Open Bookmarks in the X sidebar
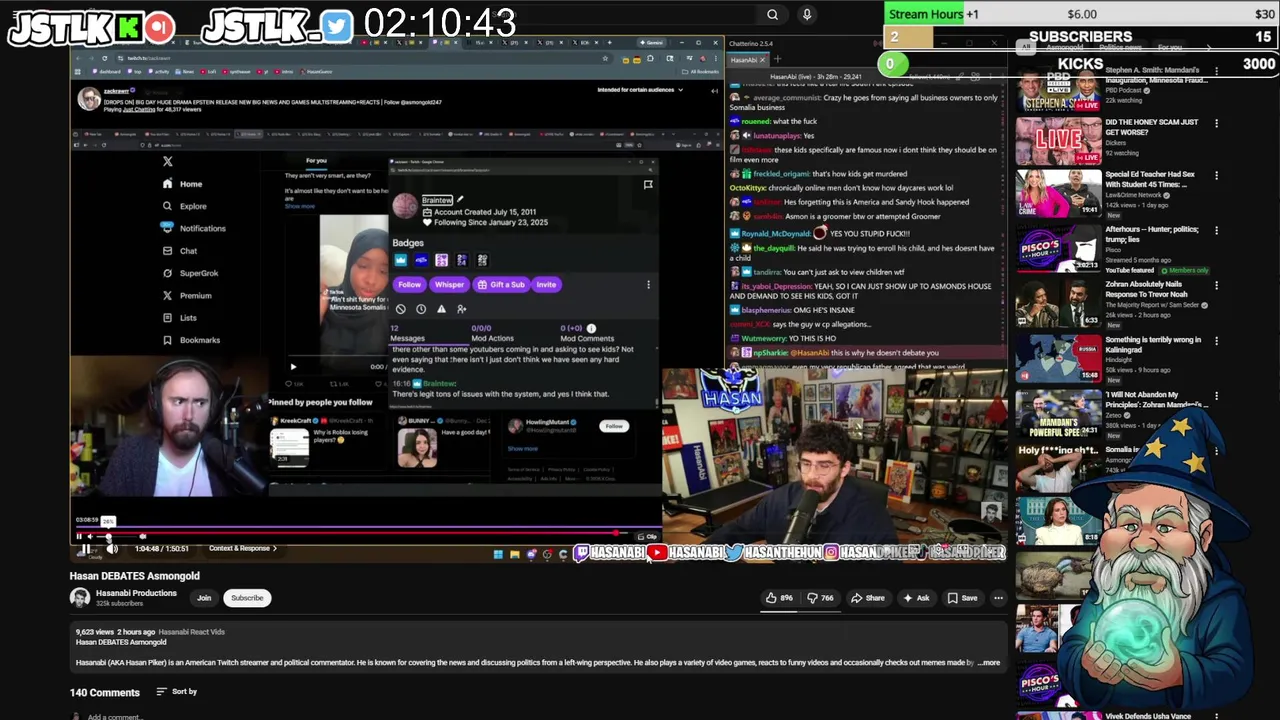Image resolution: width=1280 pixels, height=720 pixels. tap(190, 340)
